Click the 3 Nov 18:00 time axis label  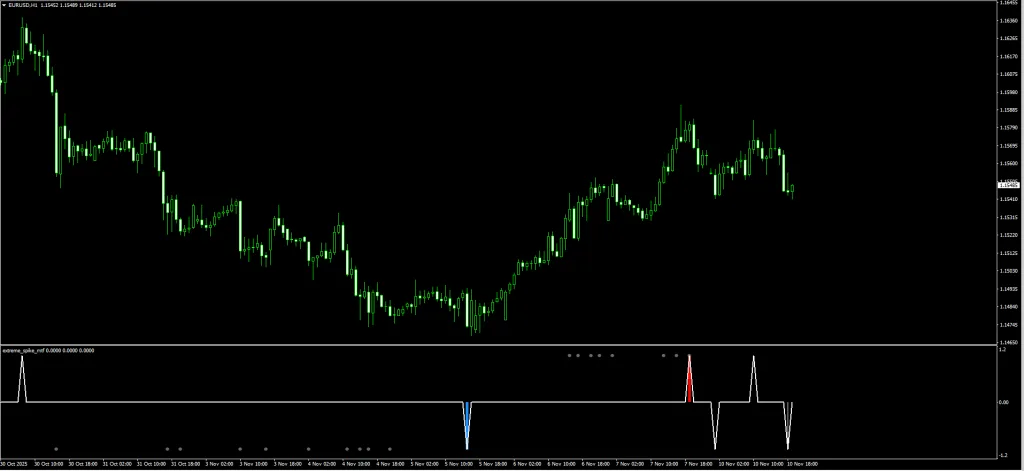pos(288,464)
